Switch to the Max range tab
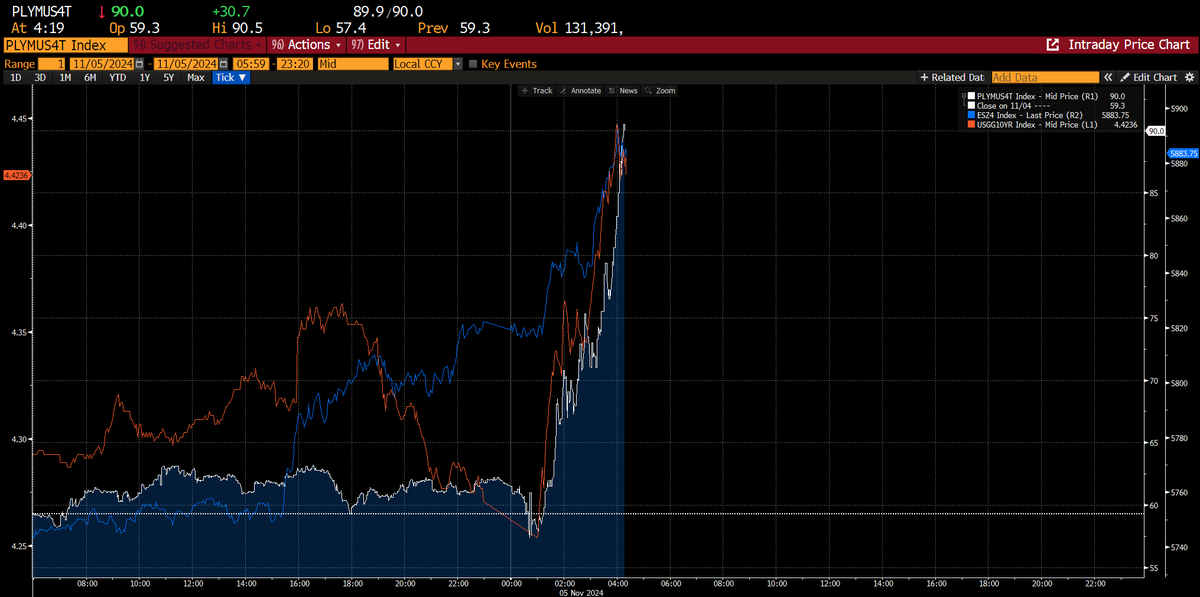The width and height of the screenshot is (1200, 597). 196,77
